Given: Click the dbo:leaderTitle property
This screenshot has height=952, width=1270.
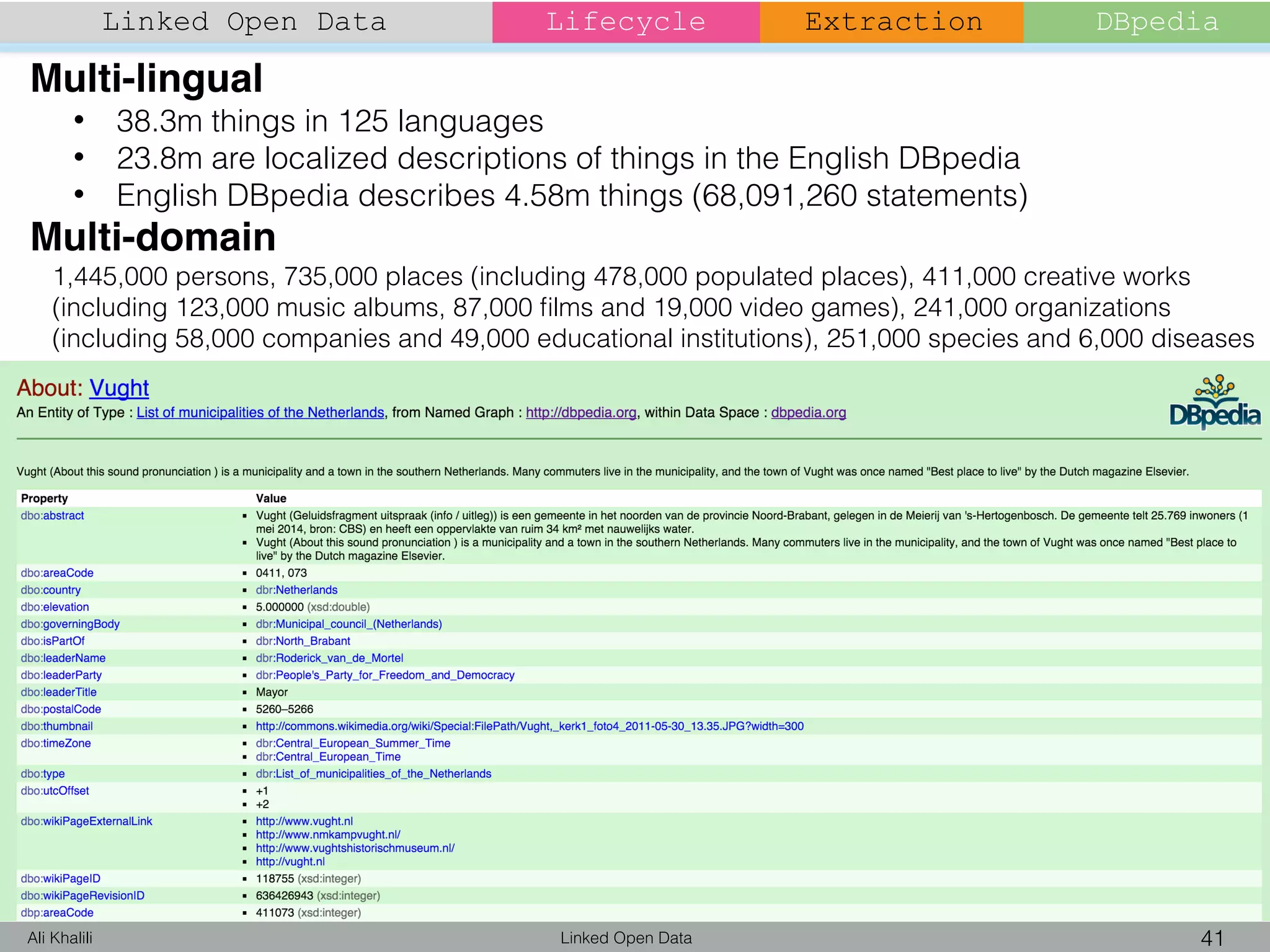Looking at the screenshot, I should tap(59, 692).
